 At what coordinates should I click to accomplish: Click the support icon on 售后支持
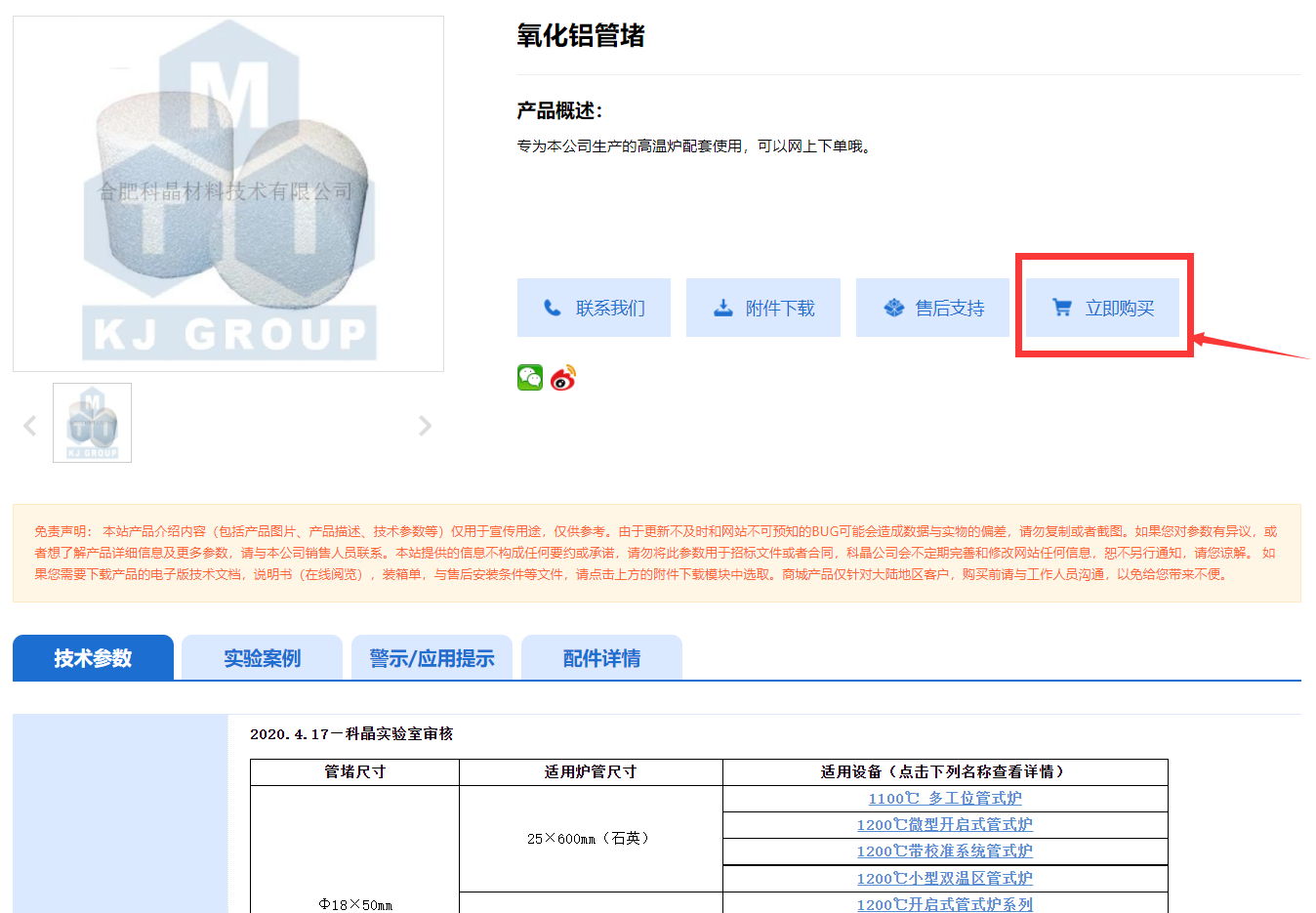tap(893, 308)
